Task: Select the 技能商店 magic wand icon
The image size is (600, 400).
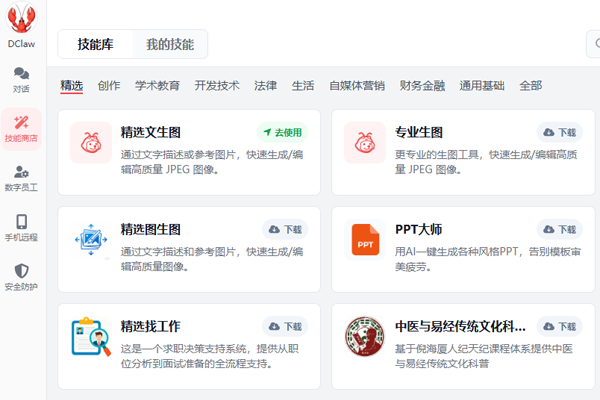Action: coord(21,122)
